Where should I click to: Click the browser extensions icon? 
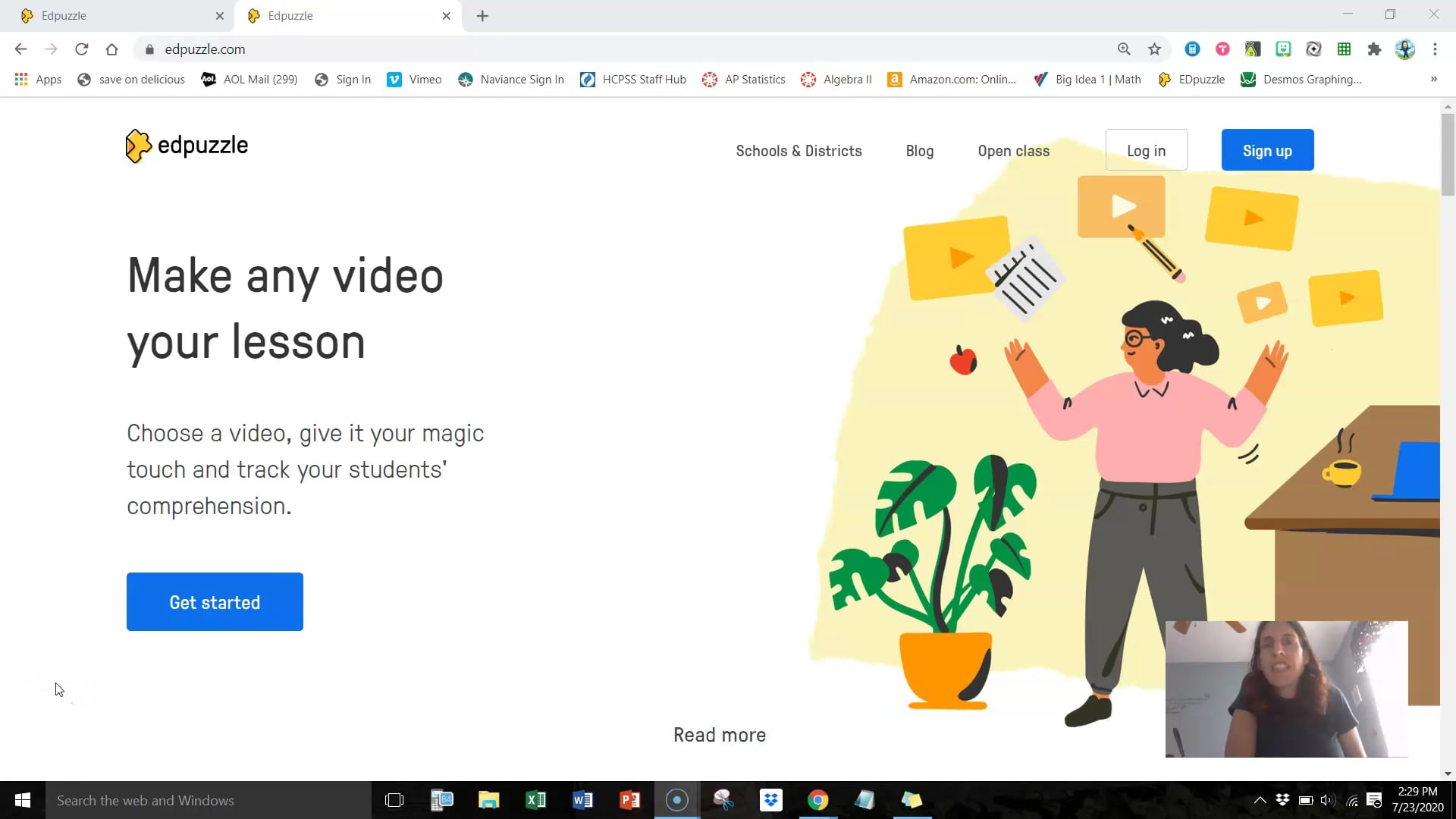point(1373,49)
